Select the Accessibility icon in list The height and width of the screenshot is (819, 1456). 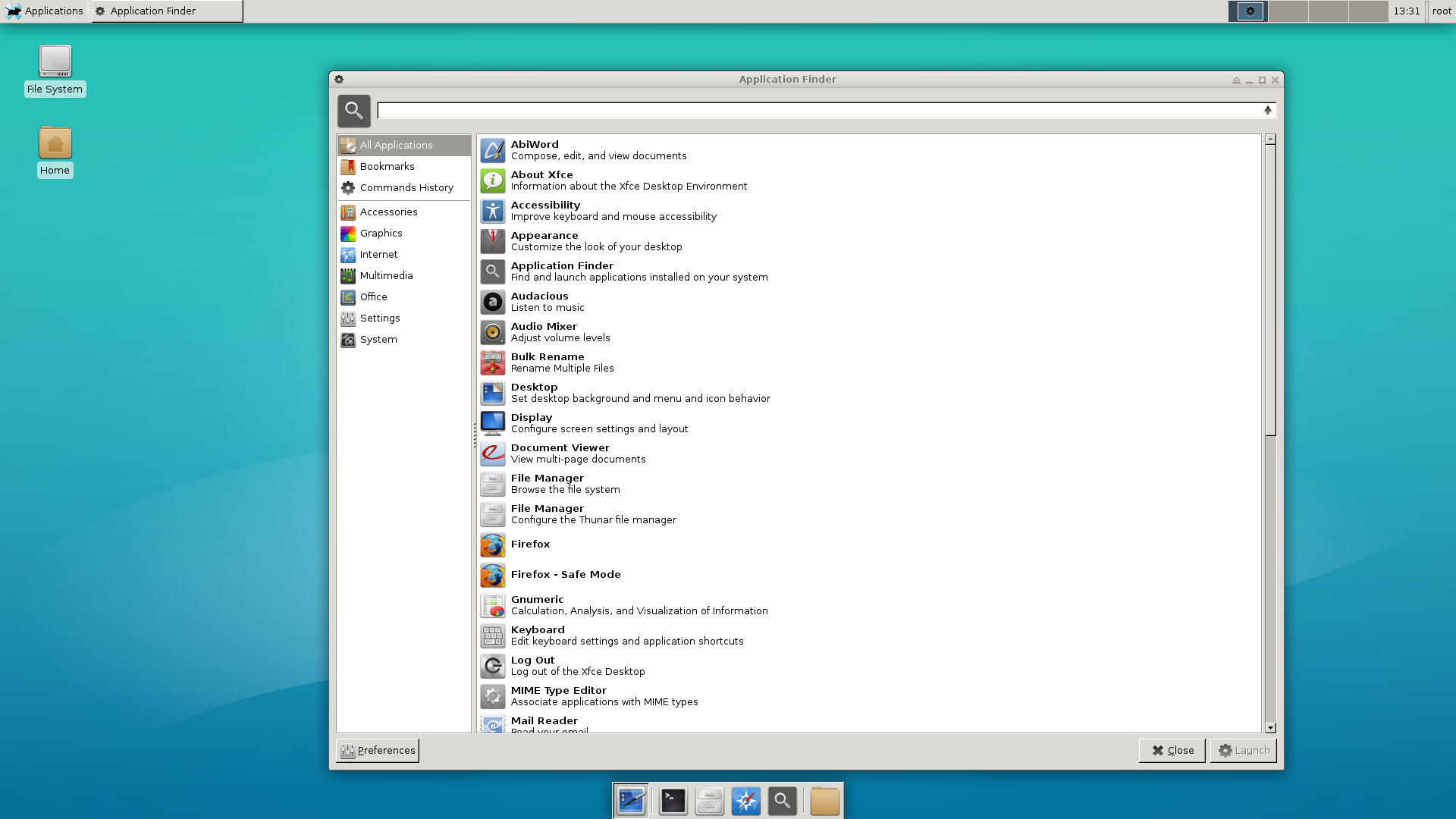pos(493,211)
